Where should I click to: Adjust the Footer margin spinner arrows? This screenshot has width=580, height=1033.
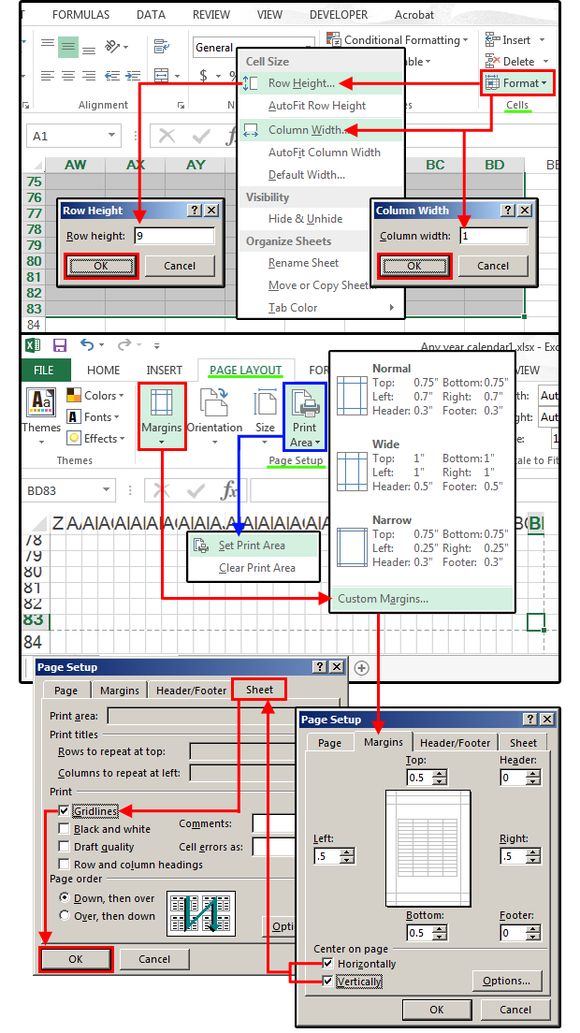point(534,933)
